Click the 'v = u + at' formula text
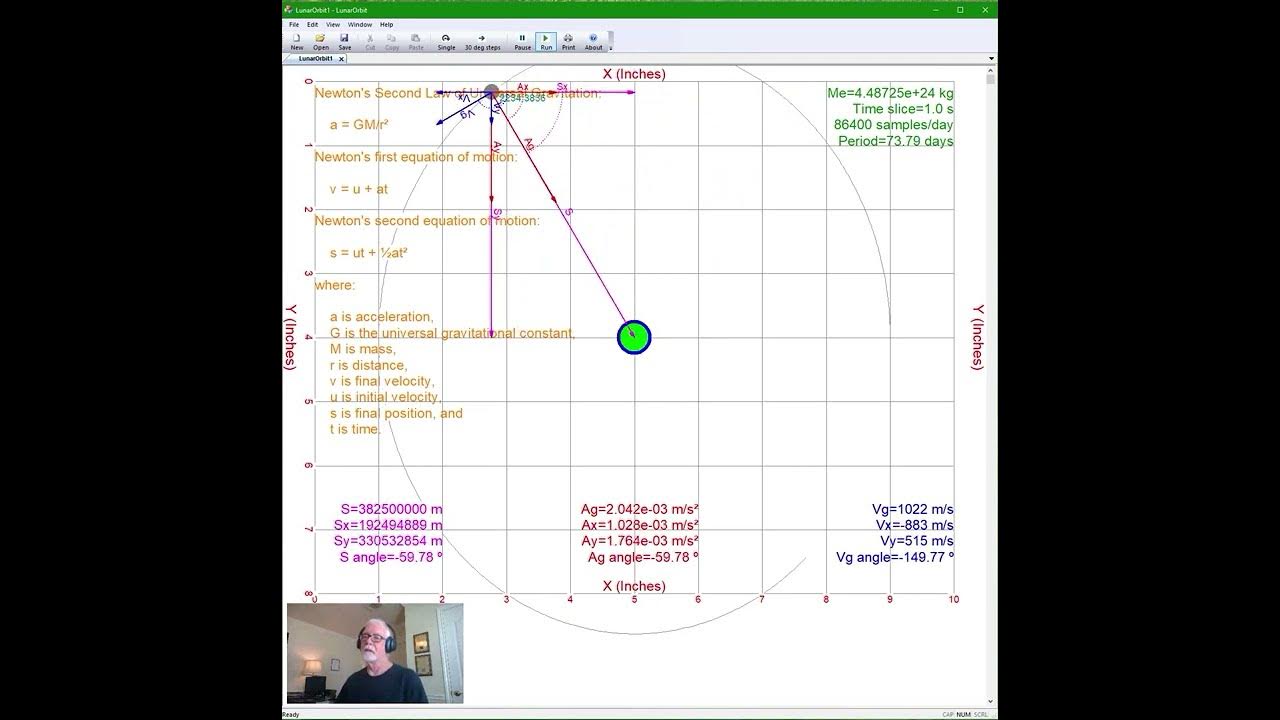The height and width of the screenshot is (720, 1280). pos(359,189)
